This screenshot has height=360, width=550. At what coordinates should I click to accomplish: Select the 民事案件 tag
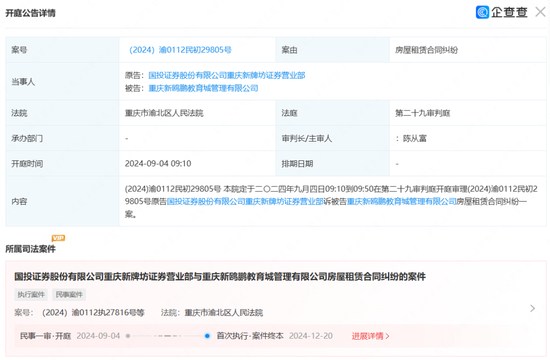tap(69, 294)
